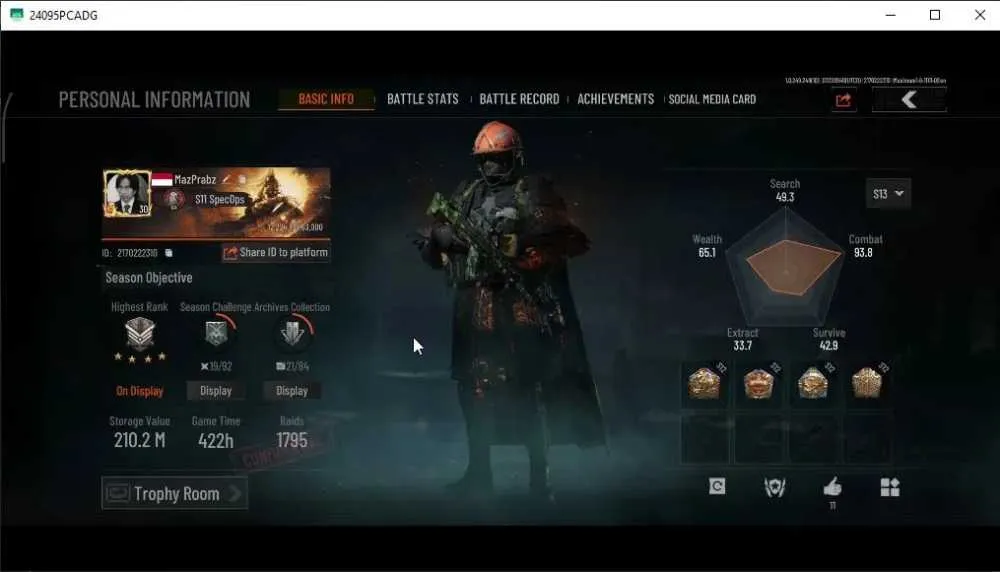The height and width of the screenshot is (572, 1000).
Task: Copy player name using icon beside pencil
Action: (242, 180)
